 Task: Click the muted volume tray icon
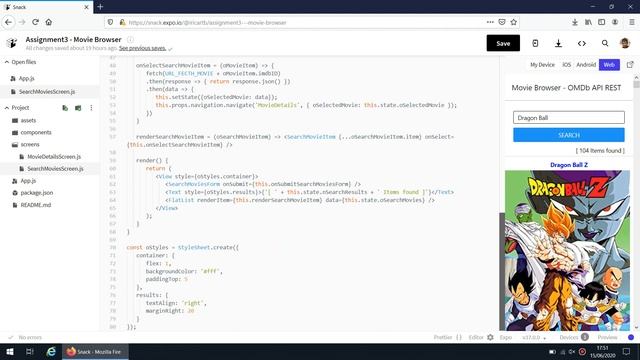pyautogui.click(x=572, y=351)
